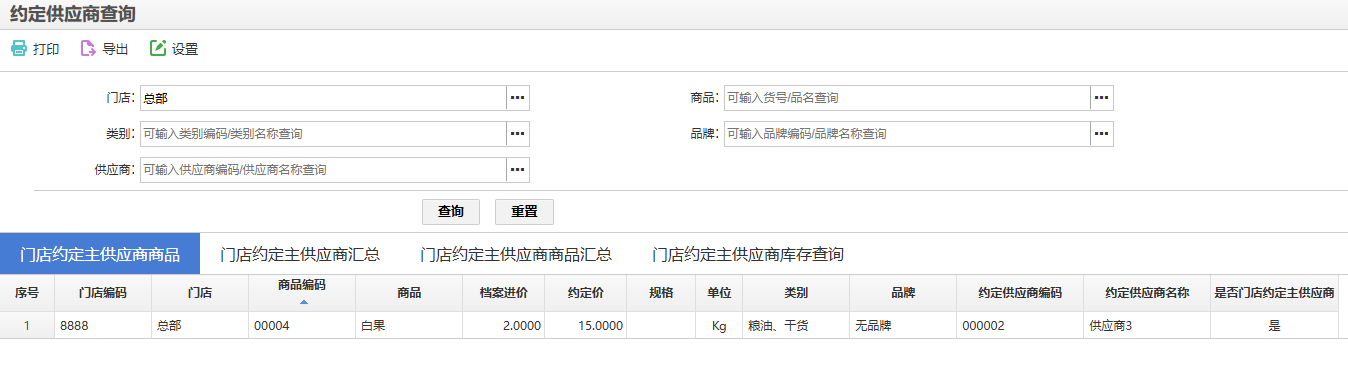The width and height of the screenshot is (1348, 379).
Task: Select the 门店约定主供应商商品 tab
Action: pyautogui.click(x=100, y=254)
